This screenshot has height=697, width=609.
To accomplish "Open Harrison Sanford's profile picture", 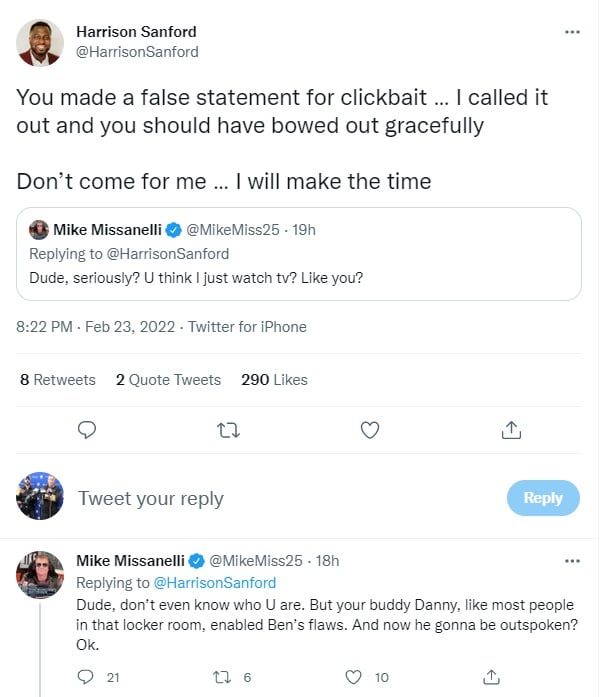I will (41, 42).
